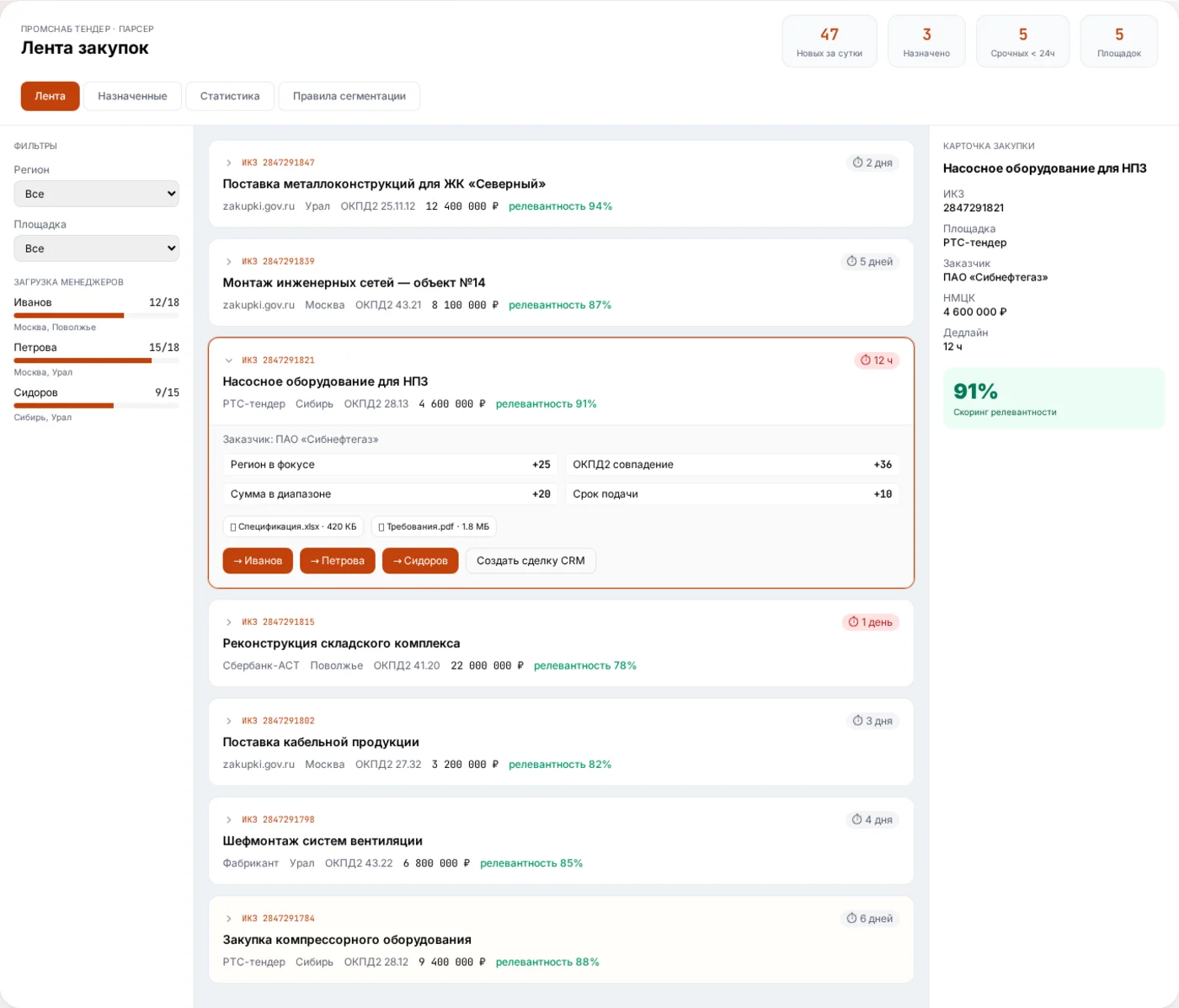The width and height of the screenshot is (1179, 1008).
Task: Expand the Поставка металлоконструкций tender card
Action: [228, 163]
